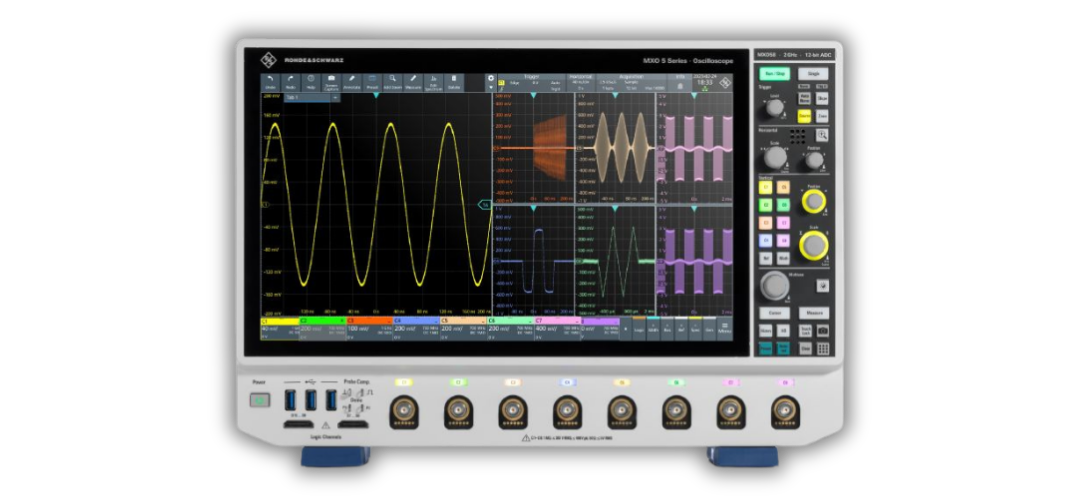
Task: Select the Measure tool icon
Action: (x=413, y=82)
